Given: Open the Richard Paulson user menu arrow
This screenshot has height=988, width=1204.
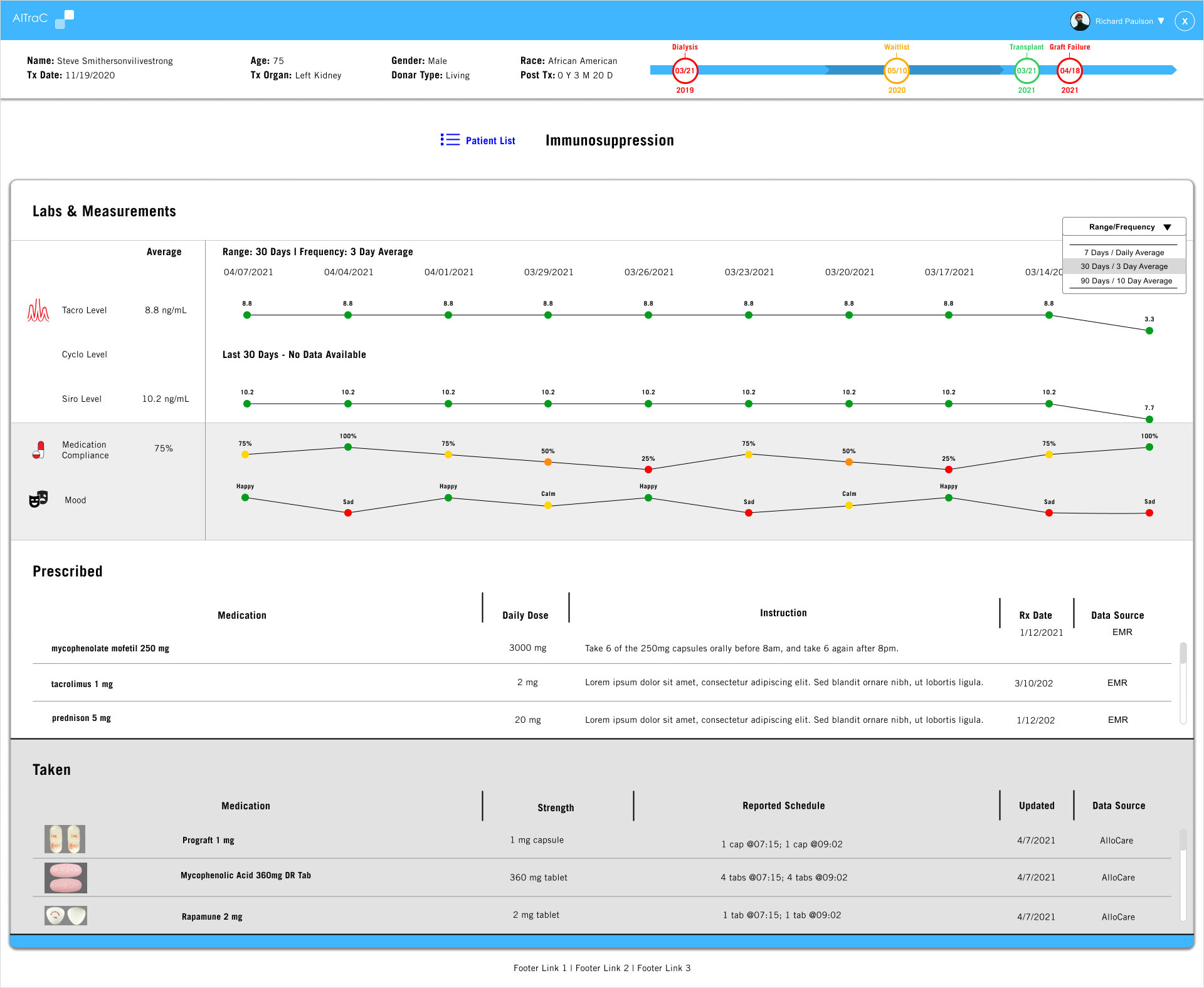Looking at the screenshot, I should coord(1161,21).
